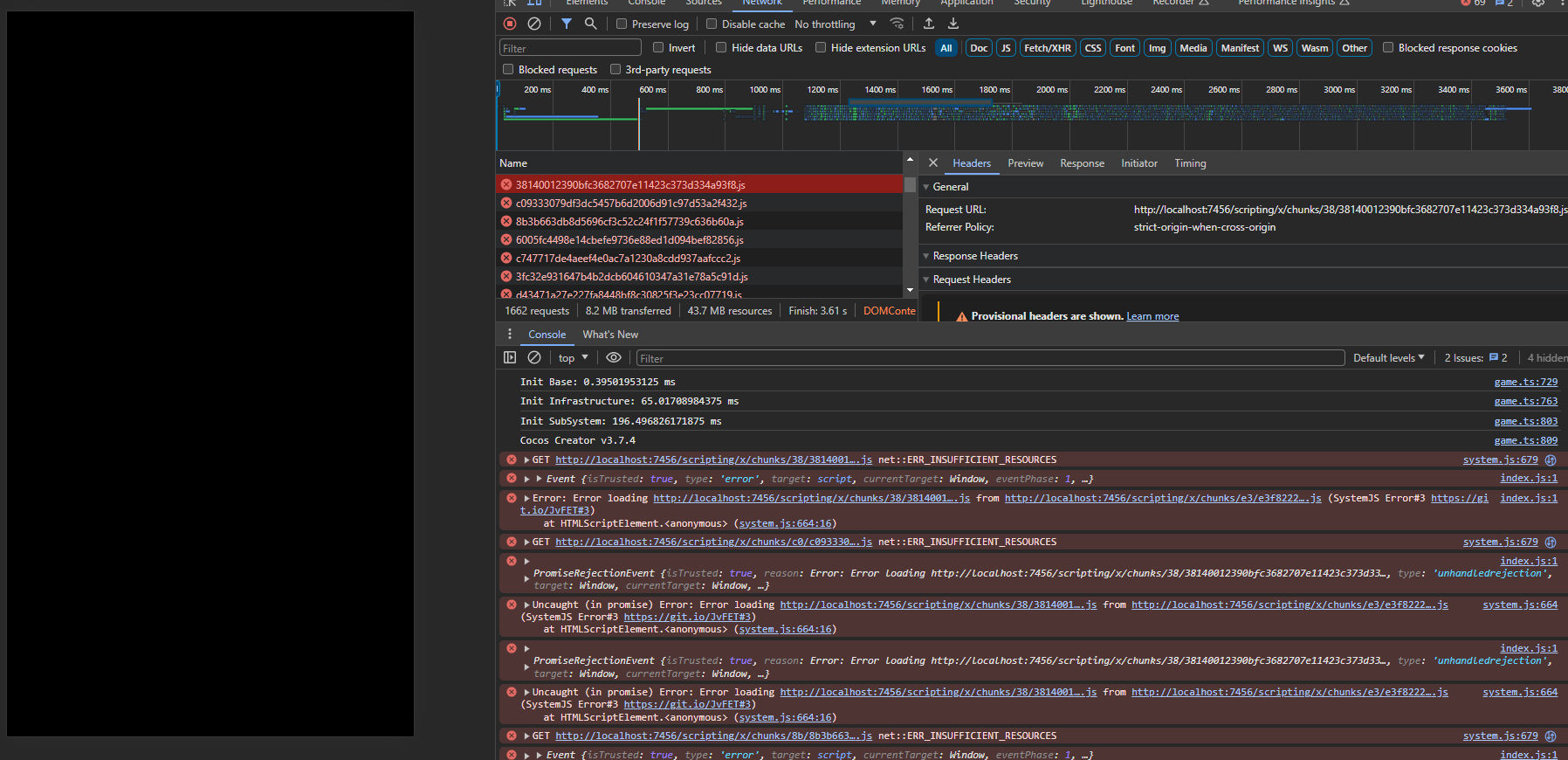The image size is (1568, 760).
Task: Follow the Learn more link
Action: coord(1152,316)
